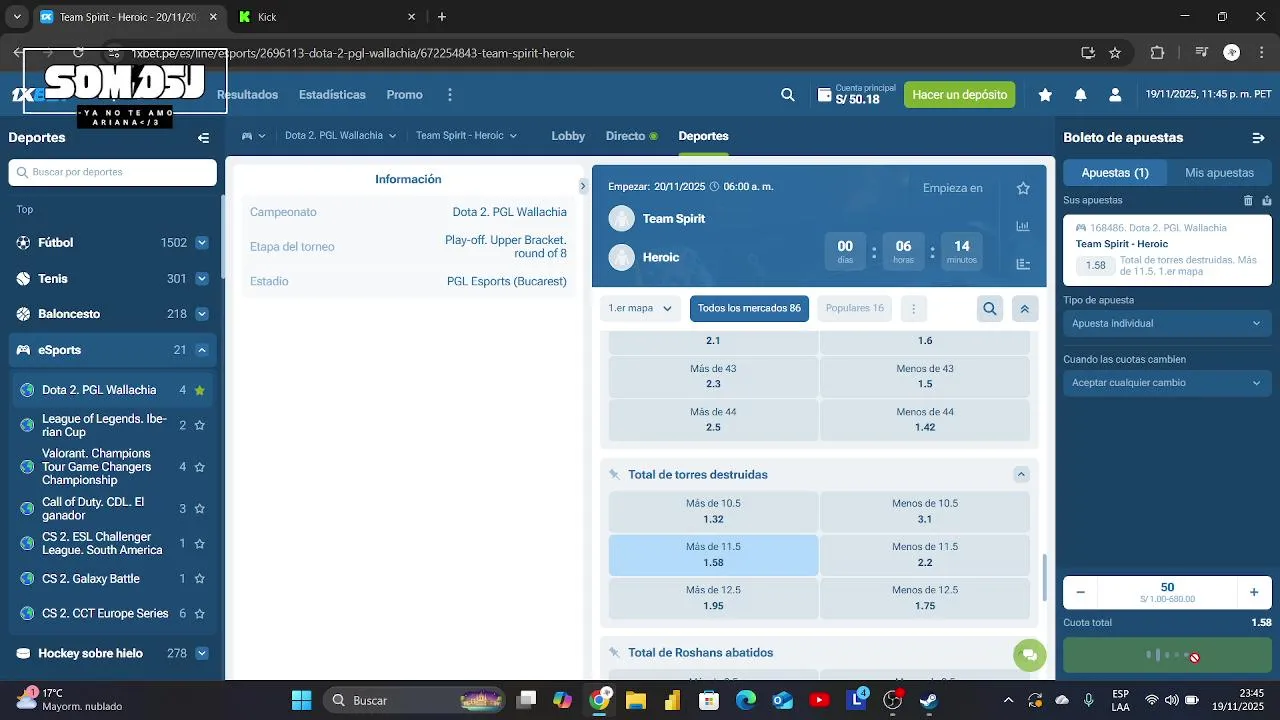Open Steam from Windows taskbar
Image resolution: width=1280 pixels, height=720 pixels.
929,700
